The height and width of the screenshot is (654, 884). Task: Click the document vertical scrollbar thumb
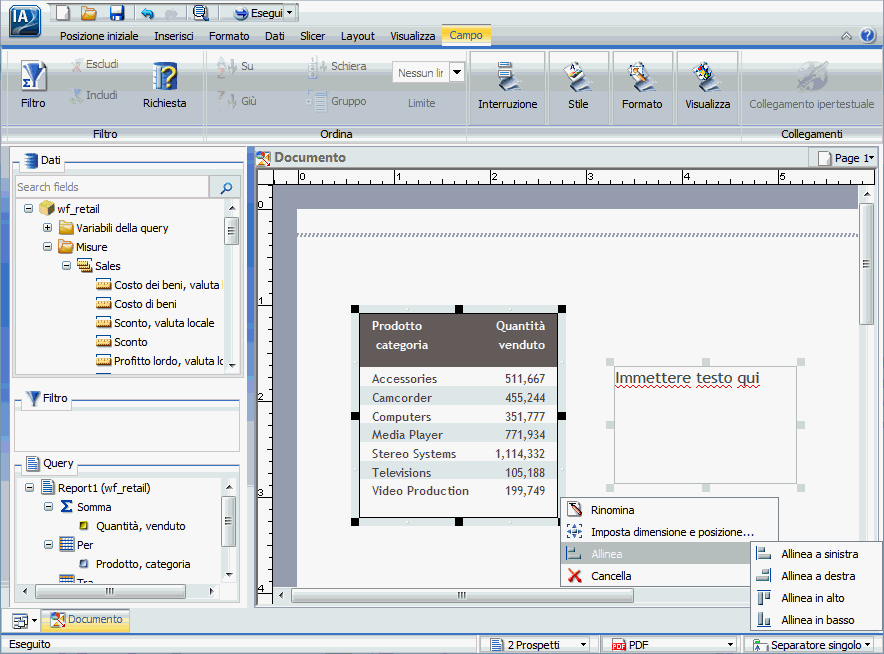[867, 264]
